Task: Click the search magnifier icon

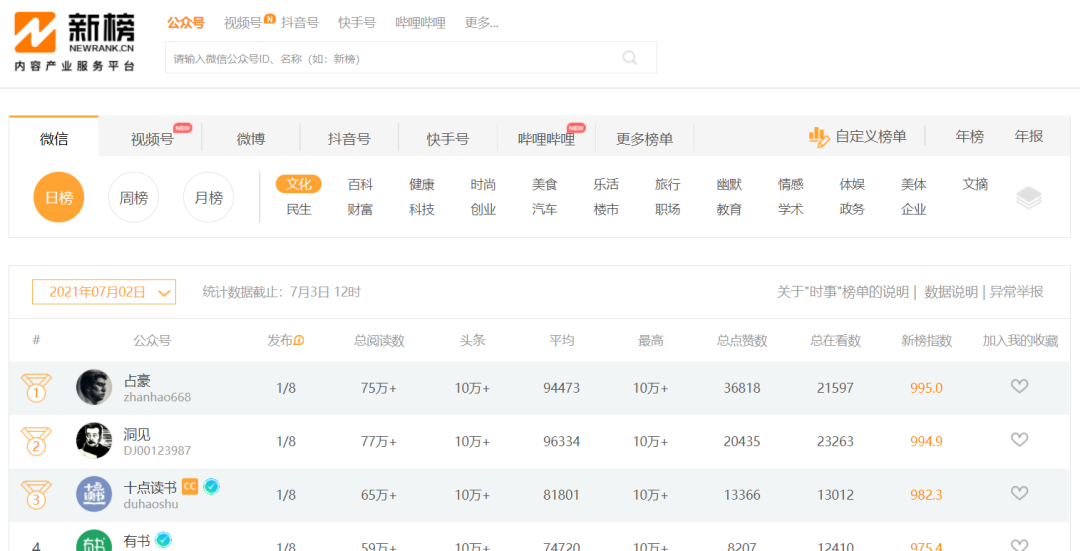Action: click(x=630, y=58)
